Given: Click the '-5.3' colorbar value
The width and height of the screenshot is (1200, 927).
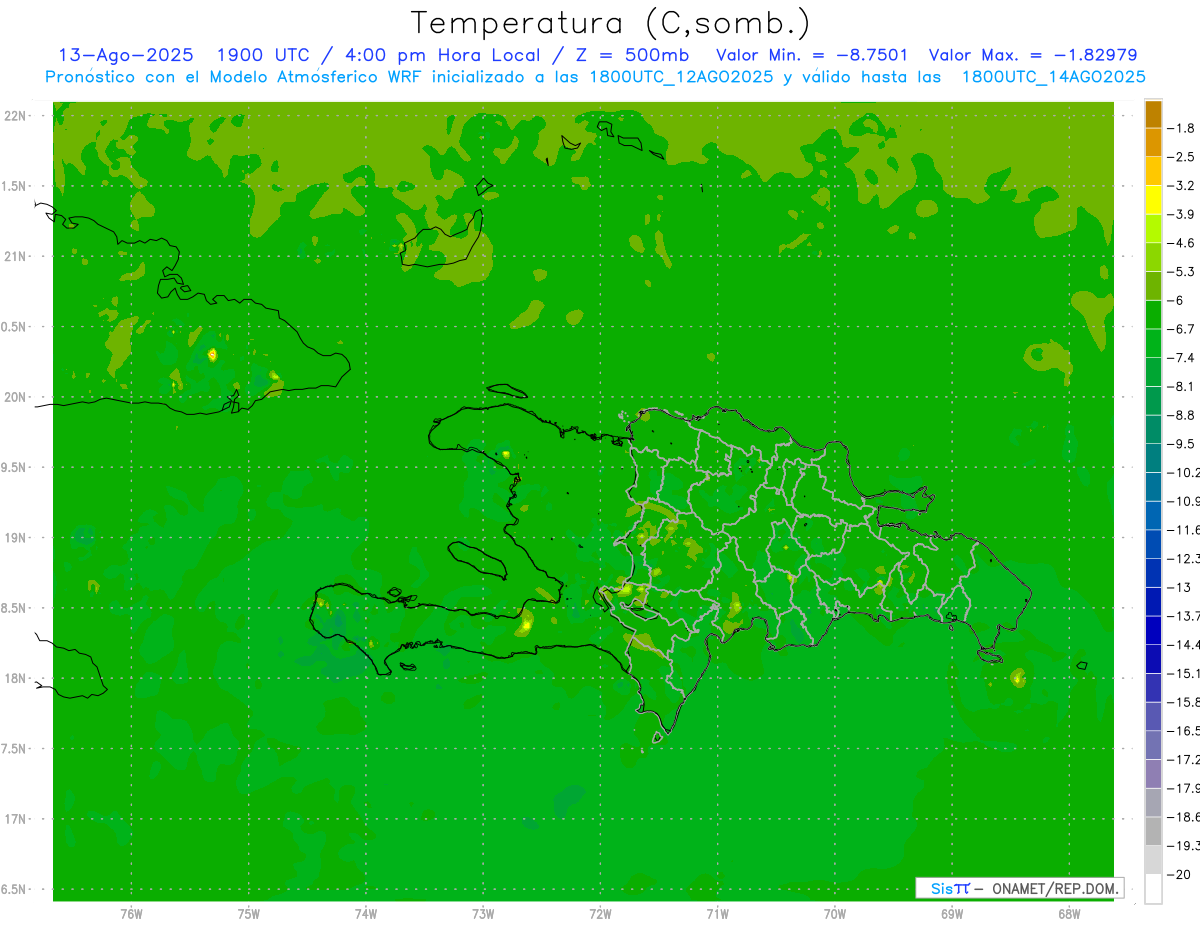Looking at the screenshot, I should tap(1180, 272).
